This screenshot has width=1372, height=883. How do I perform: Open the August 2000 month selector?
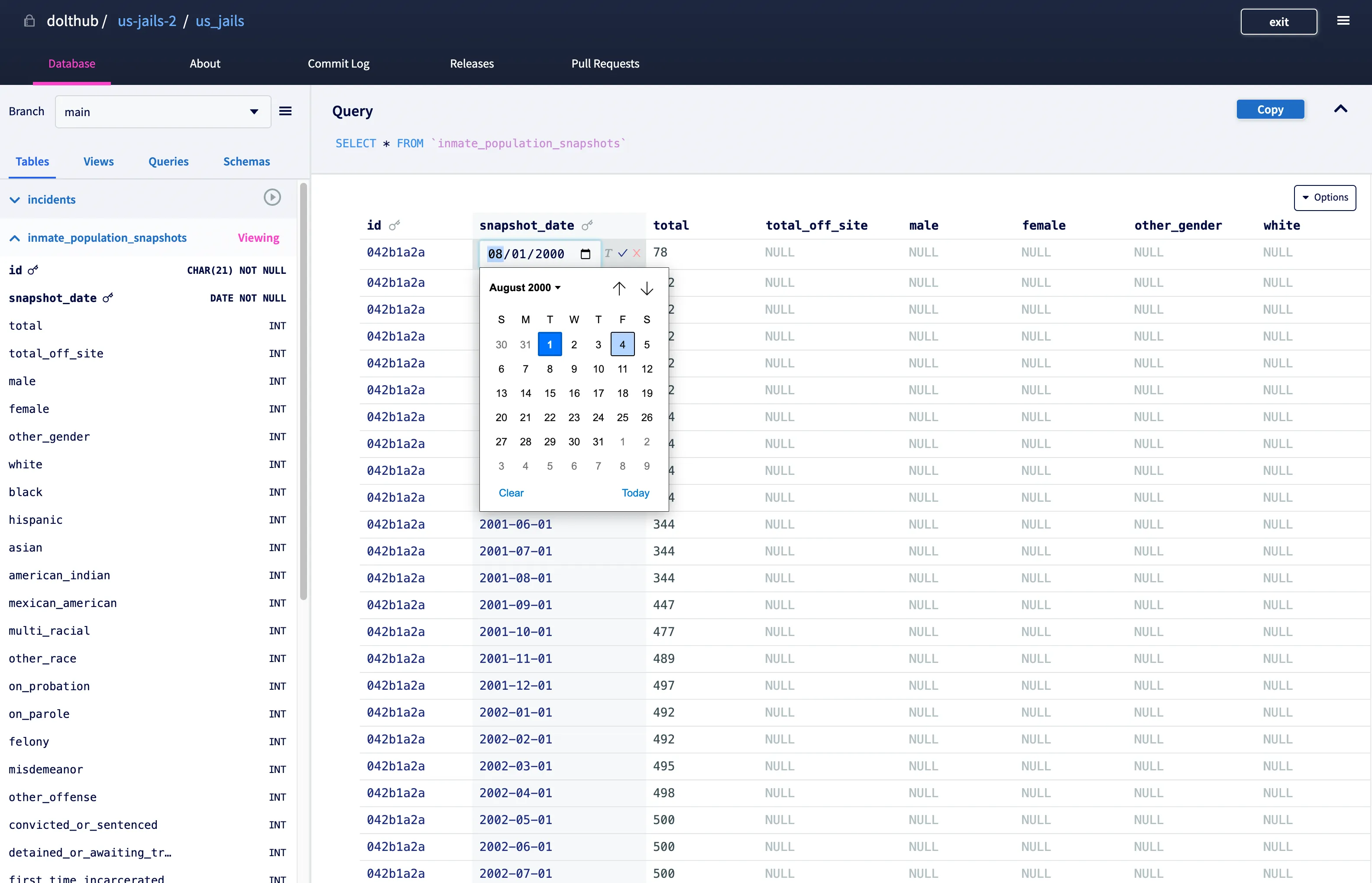tap(524, 288)
